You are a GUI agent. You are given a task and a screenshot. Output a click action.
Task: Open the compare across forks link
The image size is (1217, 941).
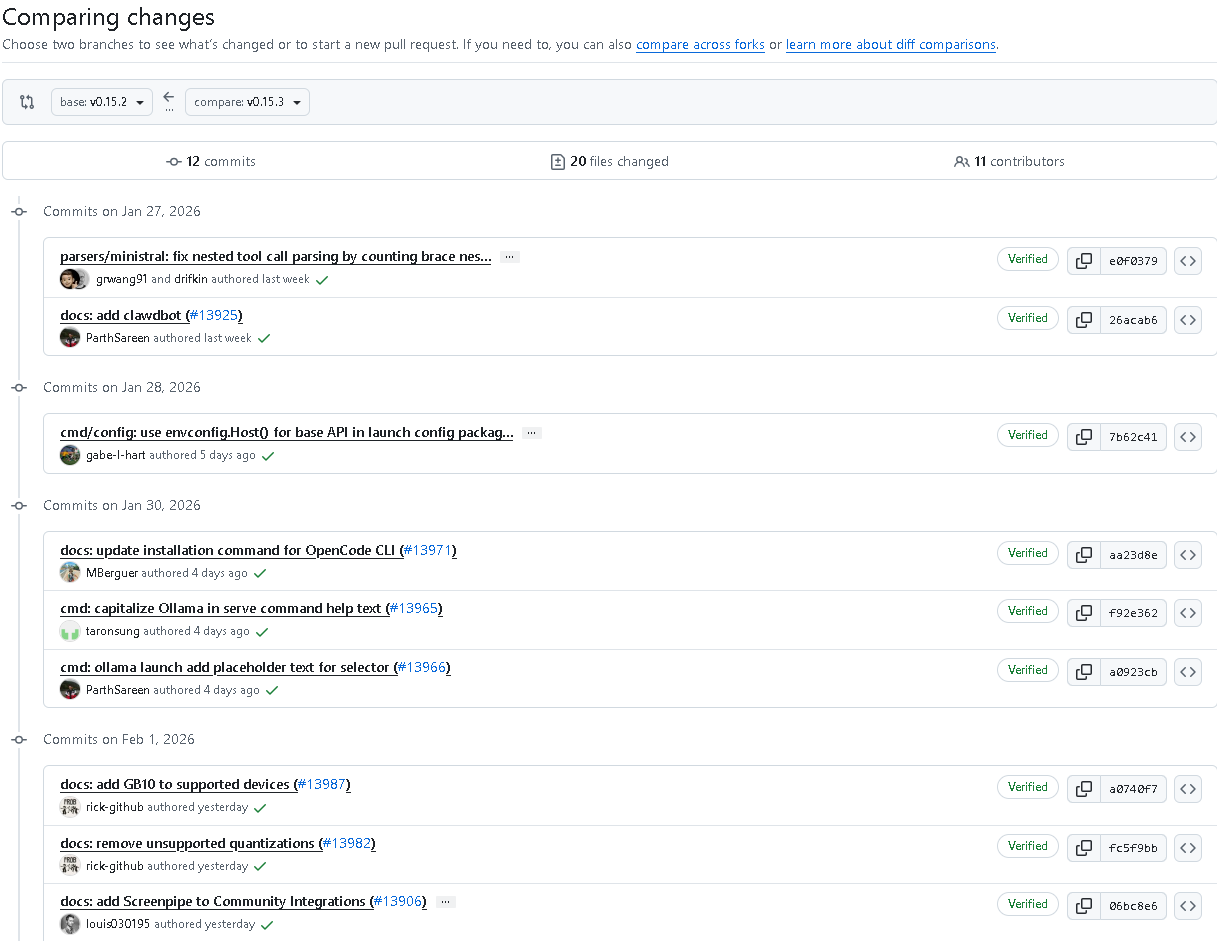click(x=700, y=45)
